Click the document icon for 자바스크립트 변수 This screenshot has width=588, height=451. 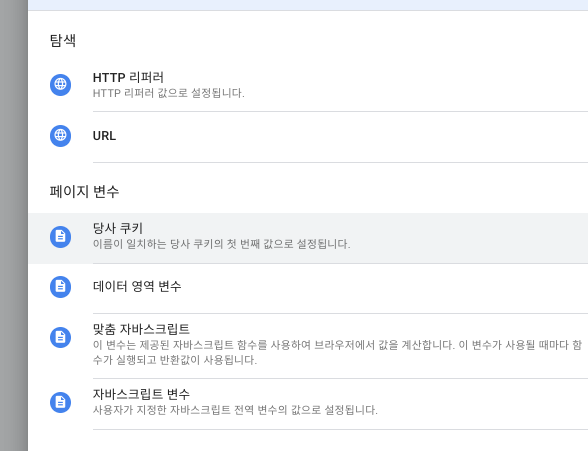click(60, 403)
